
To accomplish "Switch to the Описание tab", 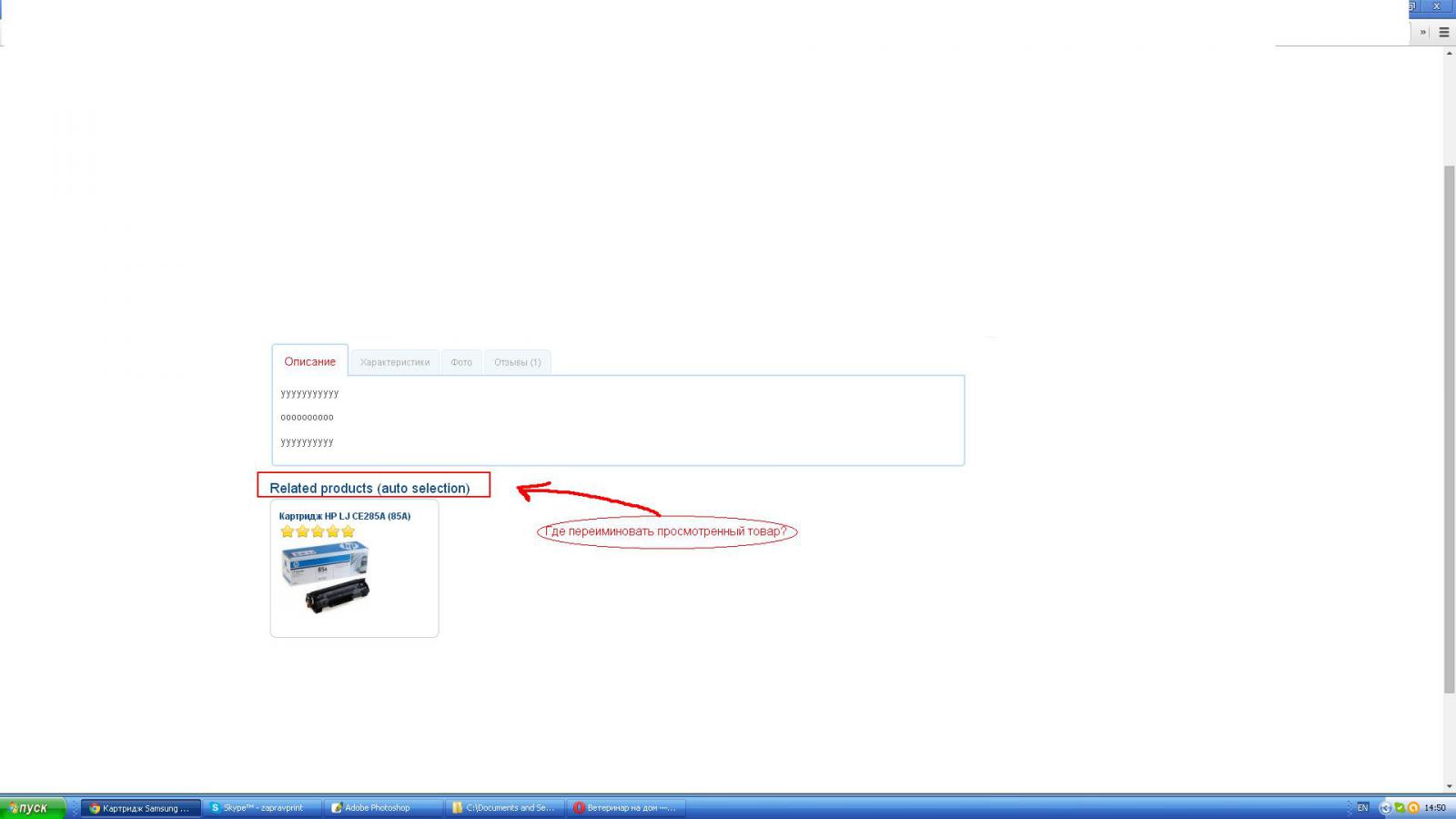I will click(309, 361).
